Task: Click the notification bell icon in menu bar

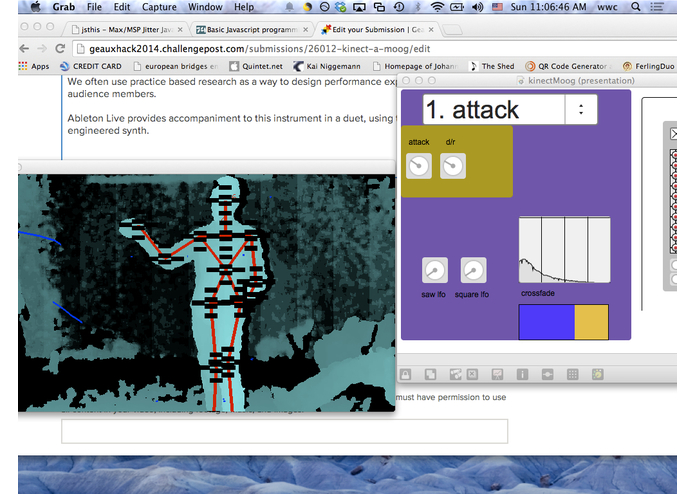Action: 289,7
